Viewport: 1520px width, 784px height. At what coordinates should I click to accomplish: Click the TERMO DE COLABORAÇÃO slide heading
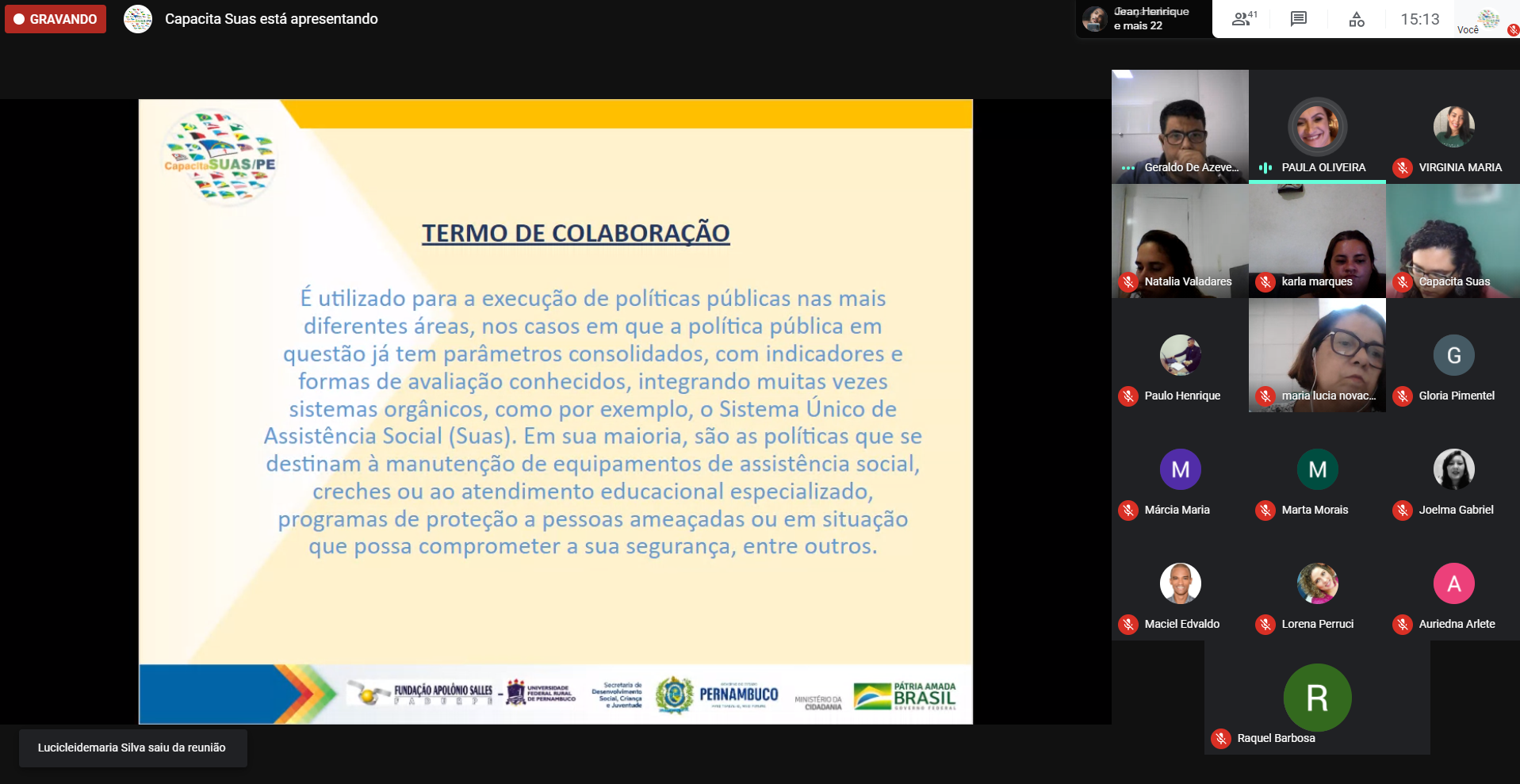576,233
